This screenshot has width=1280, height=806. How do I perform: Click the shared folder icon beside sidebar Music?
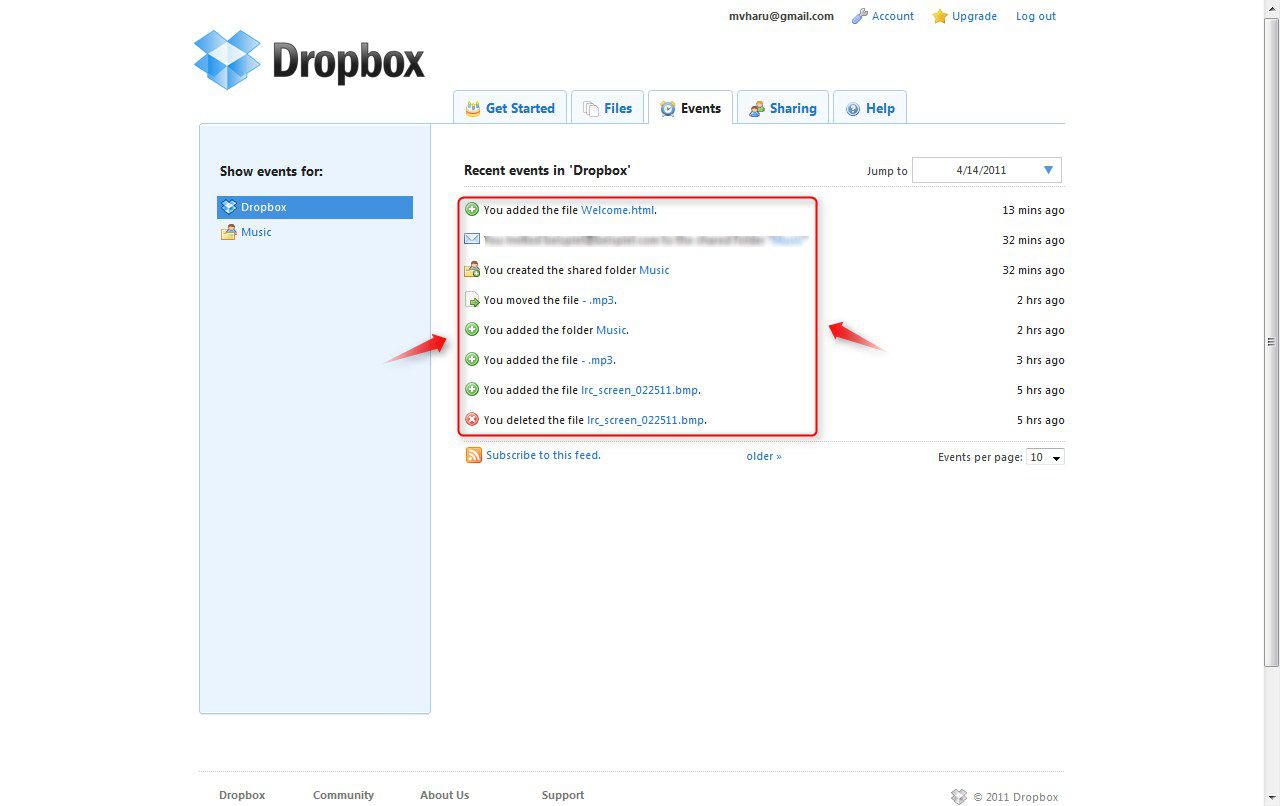pos(229,232)
